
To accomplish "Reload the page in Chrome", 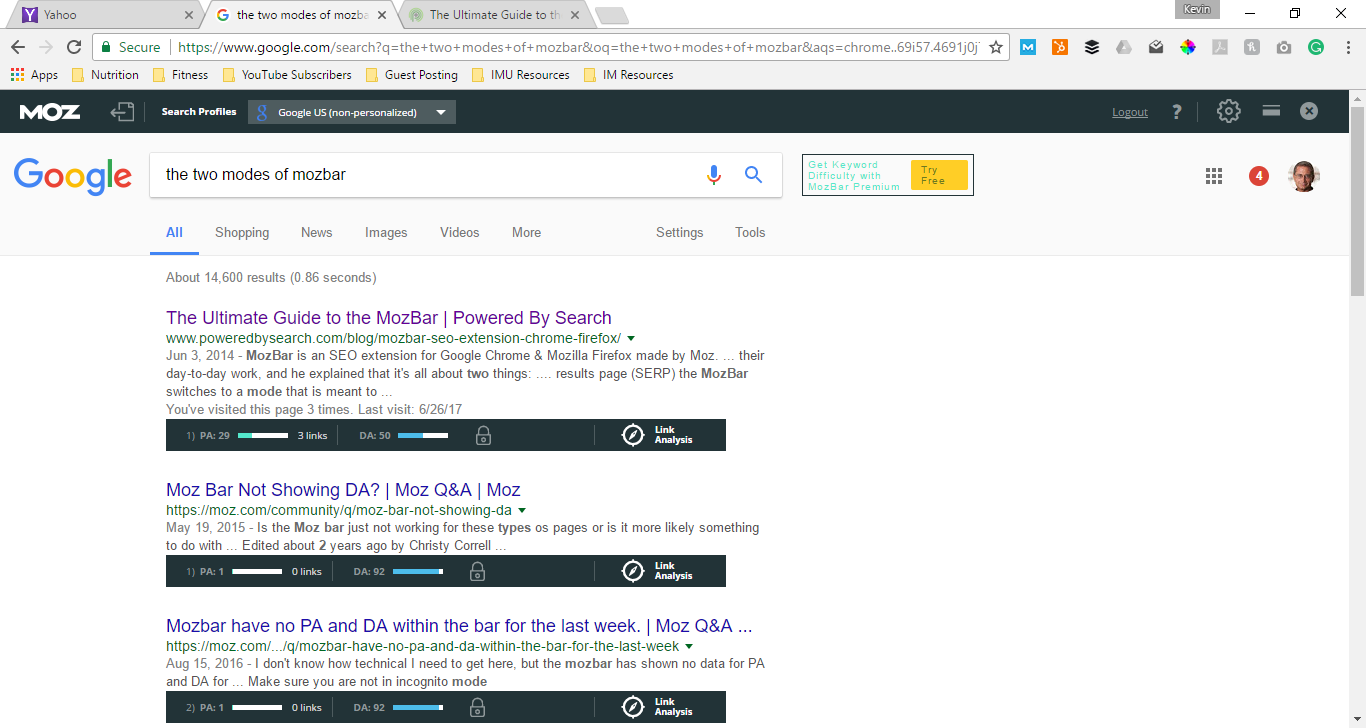I will [74, 47].
